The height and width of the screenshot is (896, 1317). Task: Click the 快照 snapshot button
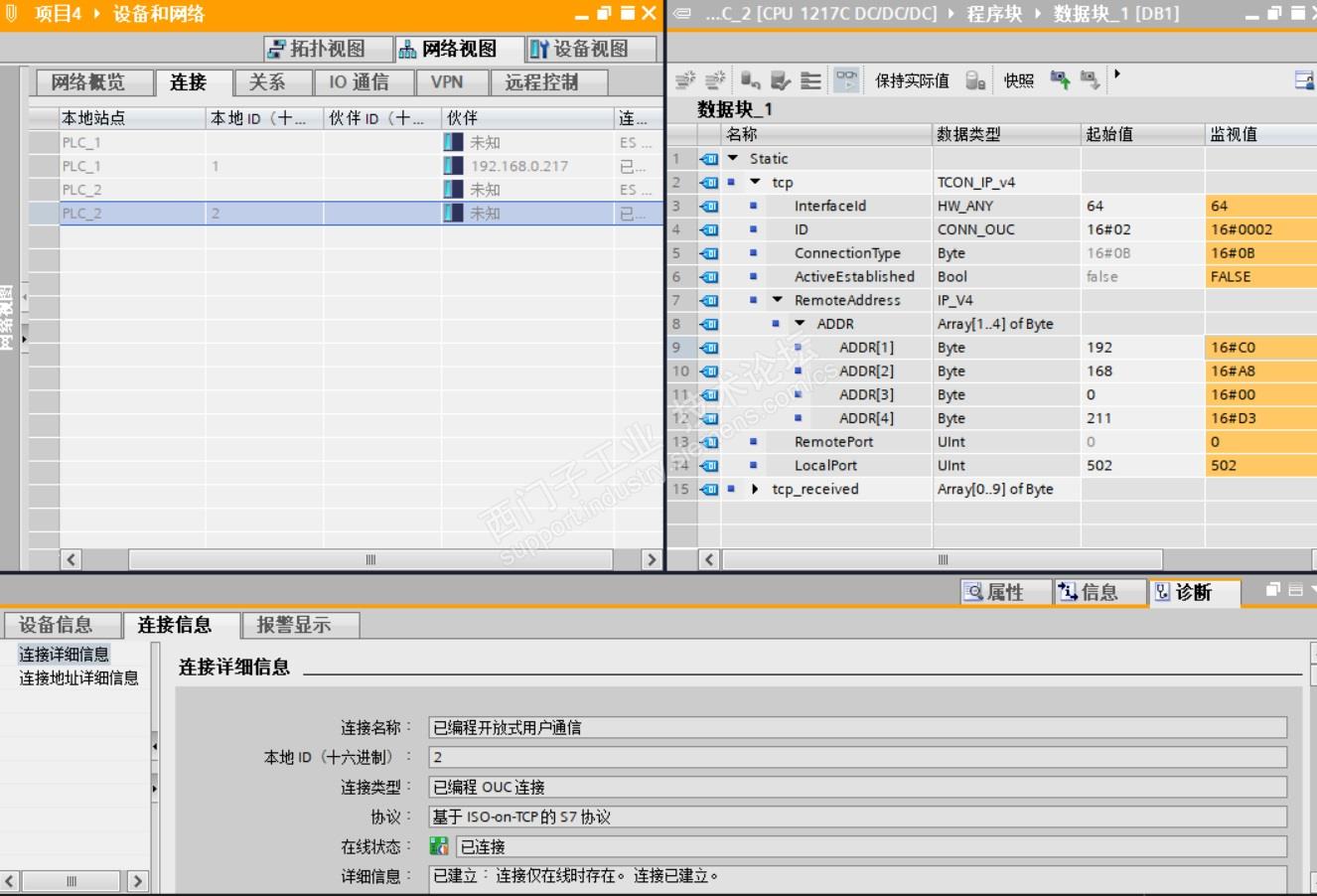[1019, 80]
